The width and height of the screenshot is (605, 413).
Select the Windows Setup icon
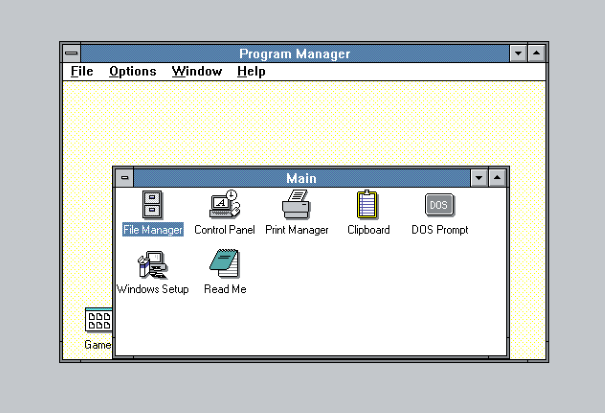pyautogui.click(x=152, y=265)
